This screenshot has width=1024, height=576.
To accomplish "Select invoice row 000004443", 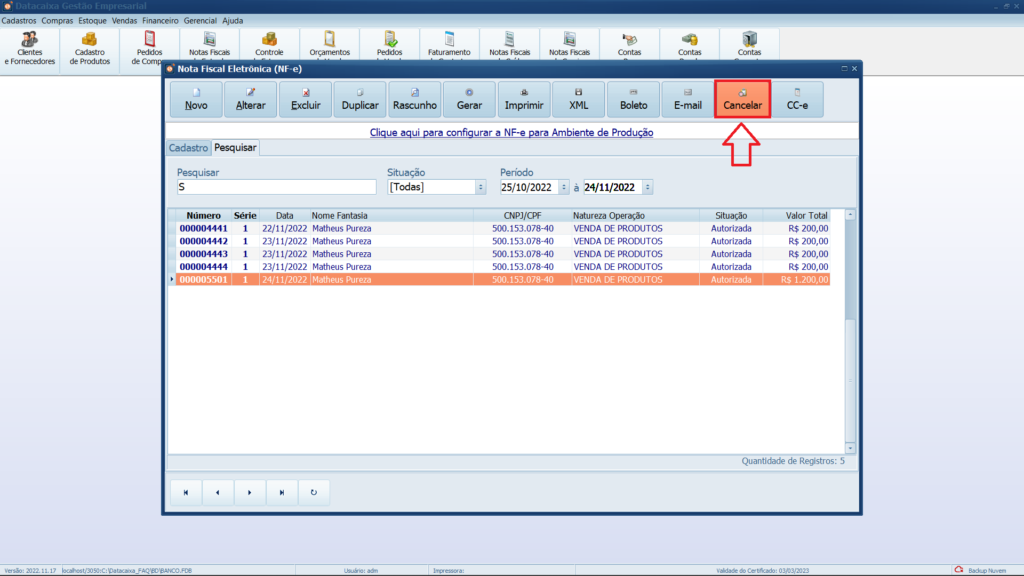I will click(x=203, y=254).
